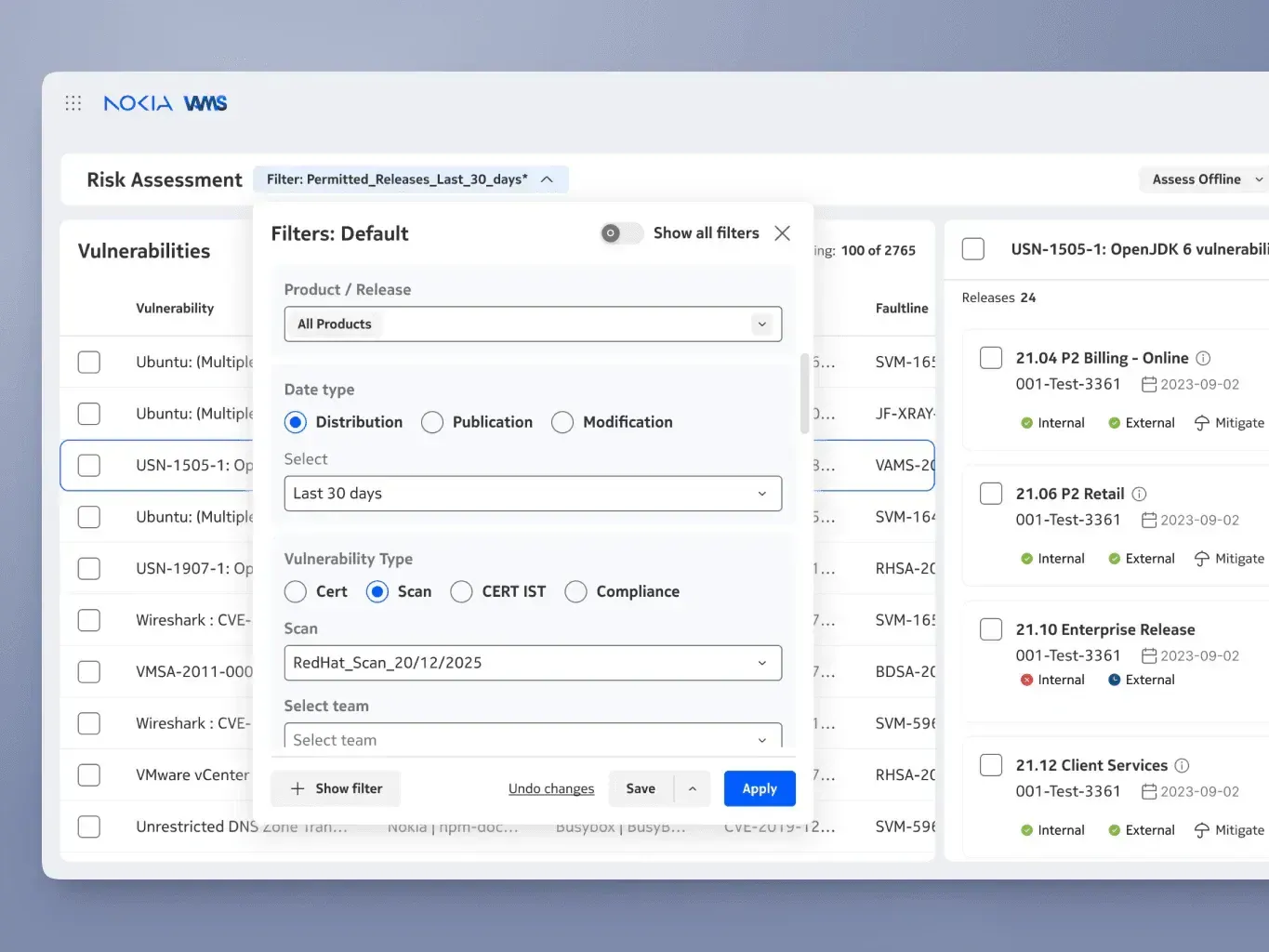Screen dimensions: 1269x952
Task: Choose CERT IST vulnerability type
Action: coord(461,591)
